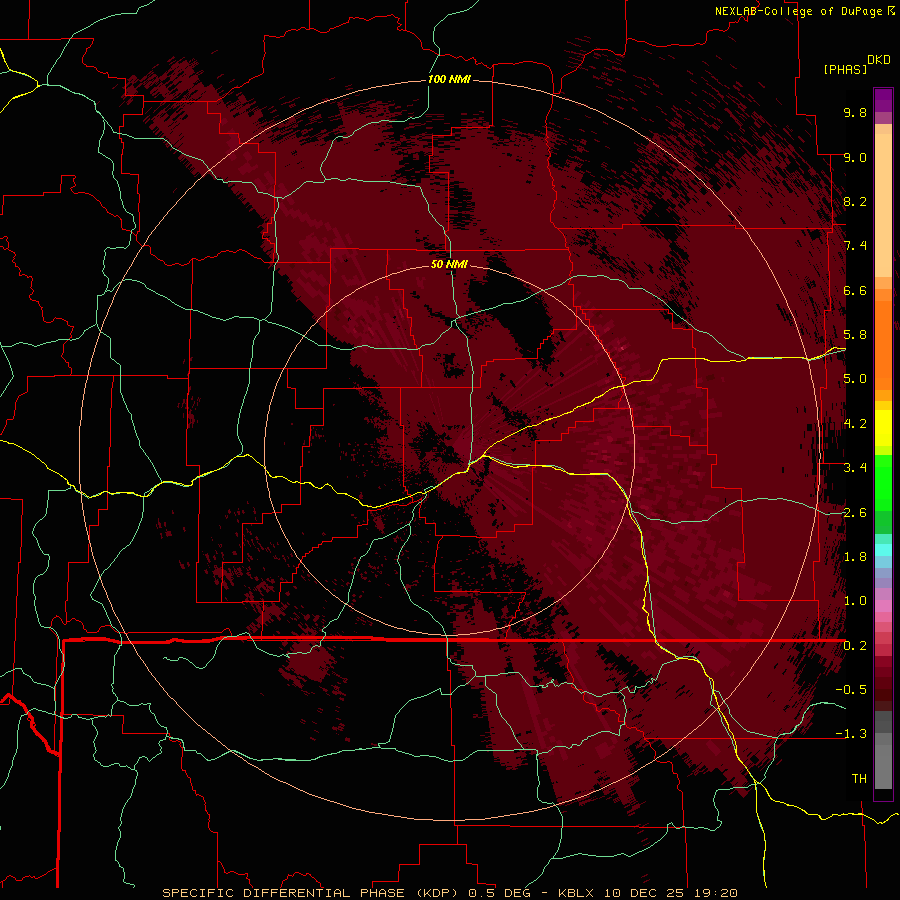Pick the 0.2 legend value

pyautogui.click(x=855, y=646)
